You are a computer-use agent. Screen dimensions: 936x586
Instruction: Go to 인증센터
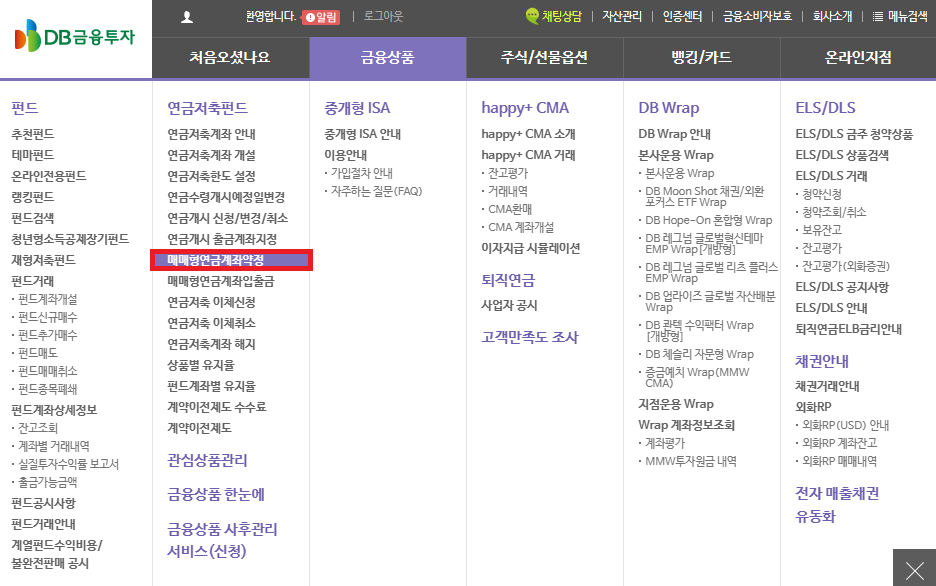pos(682,17)
